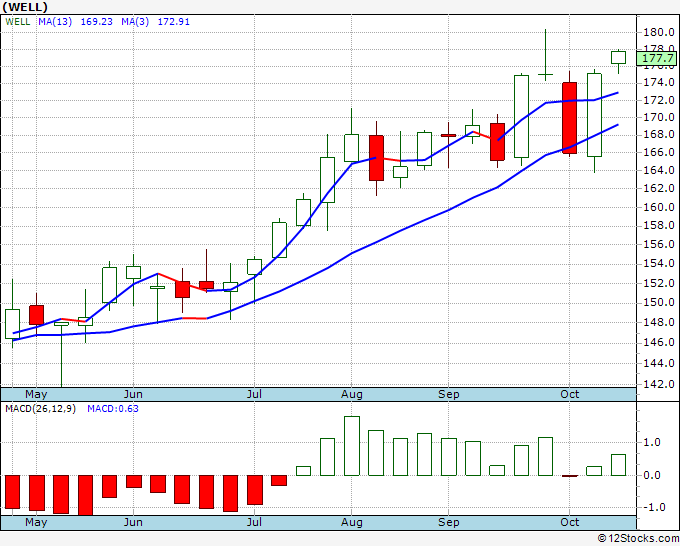
Task: Click the 152.0 price axis label
Action: tap(659, 283)
